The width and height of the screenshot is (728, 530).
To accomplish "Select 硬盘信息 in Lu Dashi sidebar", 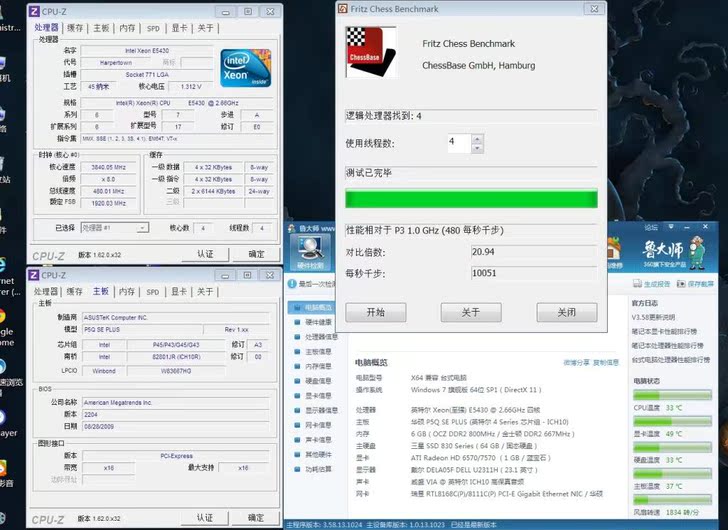I will pos(313,381).
